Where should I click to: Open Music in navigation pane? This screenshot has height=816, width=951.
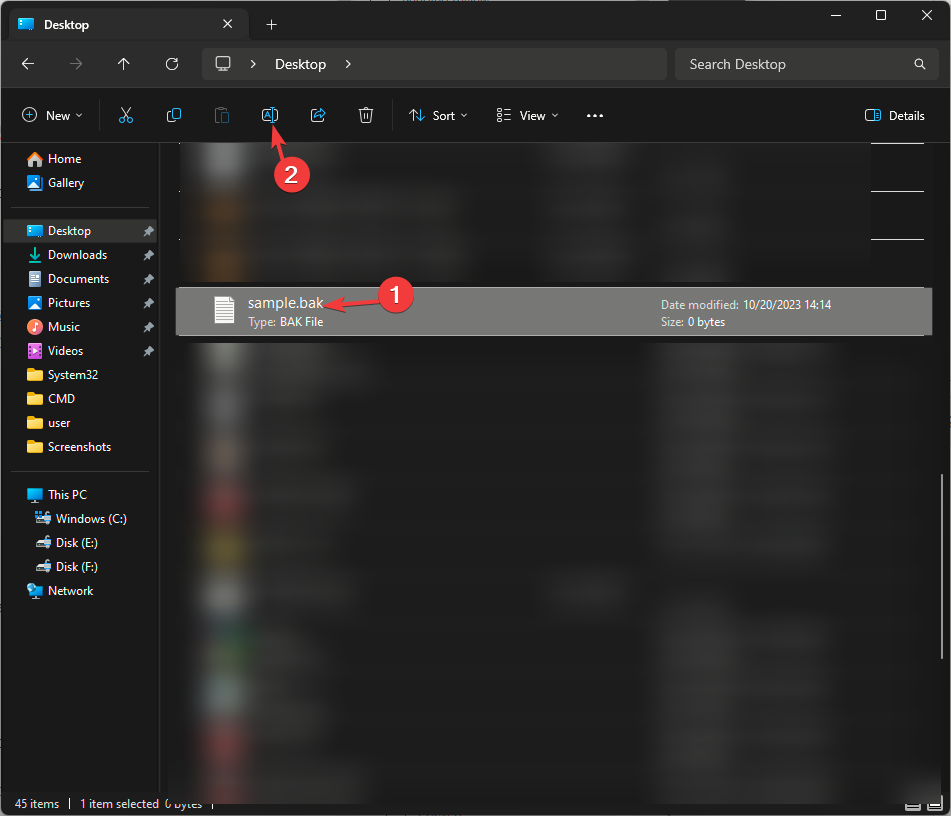(64, 326)
